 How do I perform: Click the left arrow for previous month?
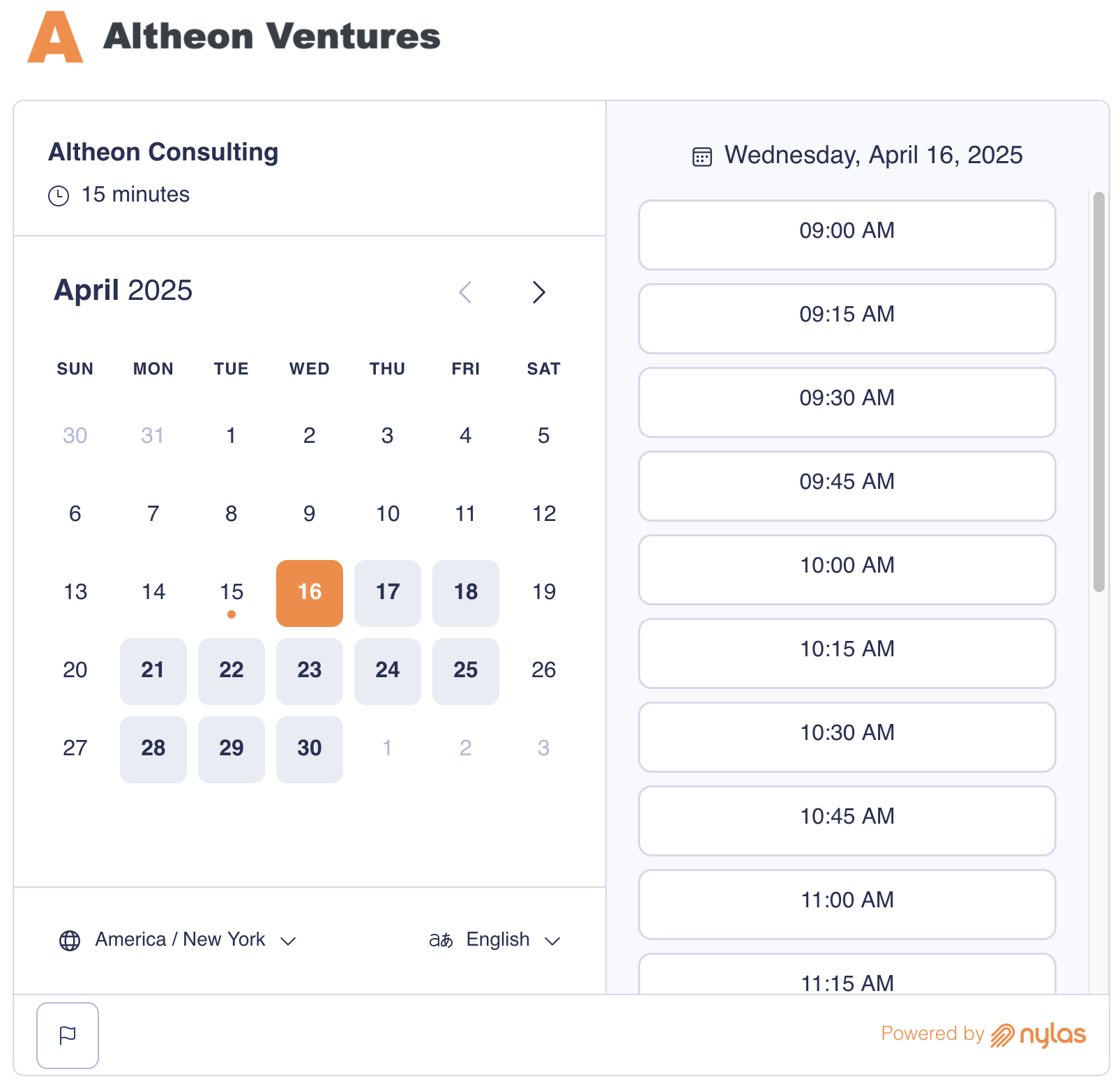[466, 292]
